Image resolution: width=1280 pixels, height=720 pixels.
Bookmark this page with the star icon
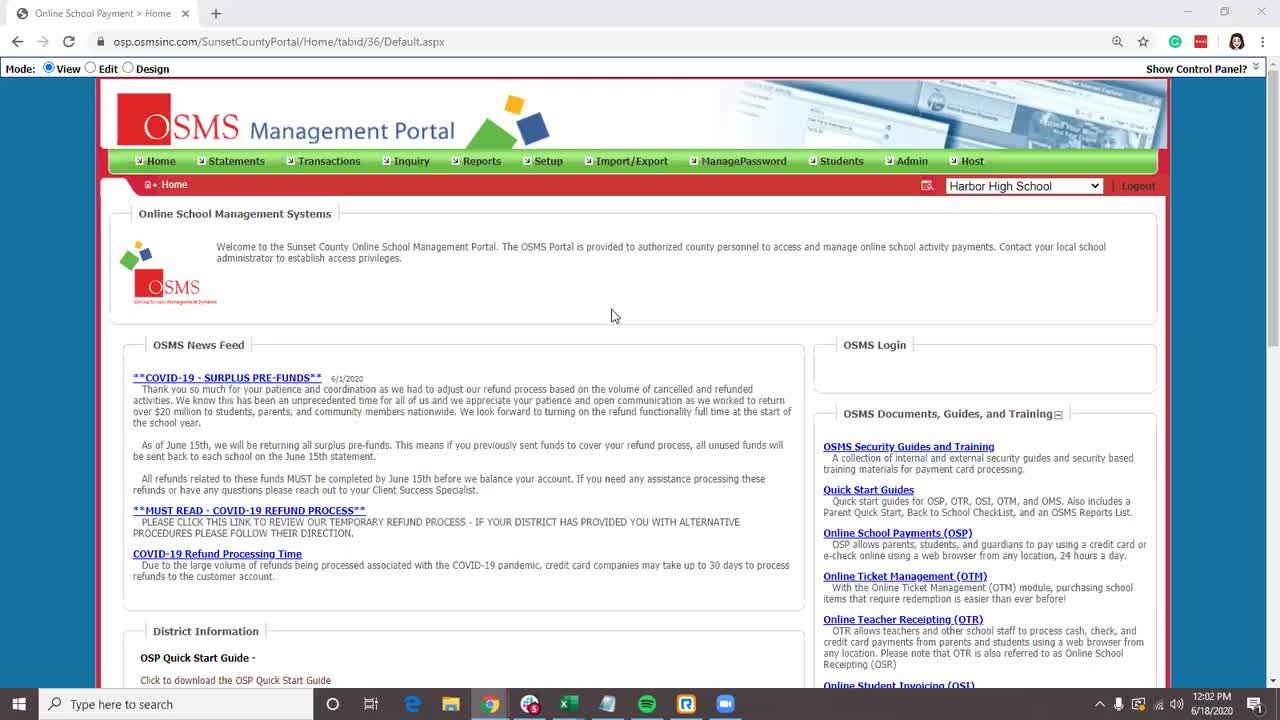pos(1143,42)
